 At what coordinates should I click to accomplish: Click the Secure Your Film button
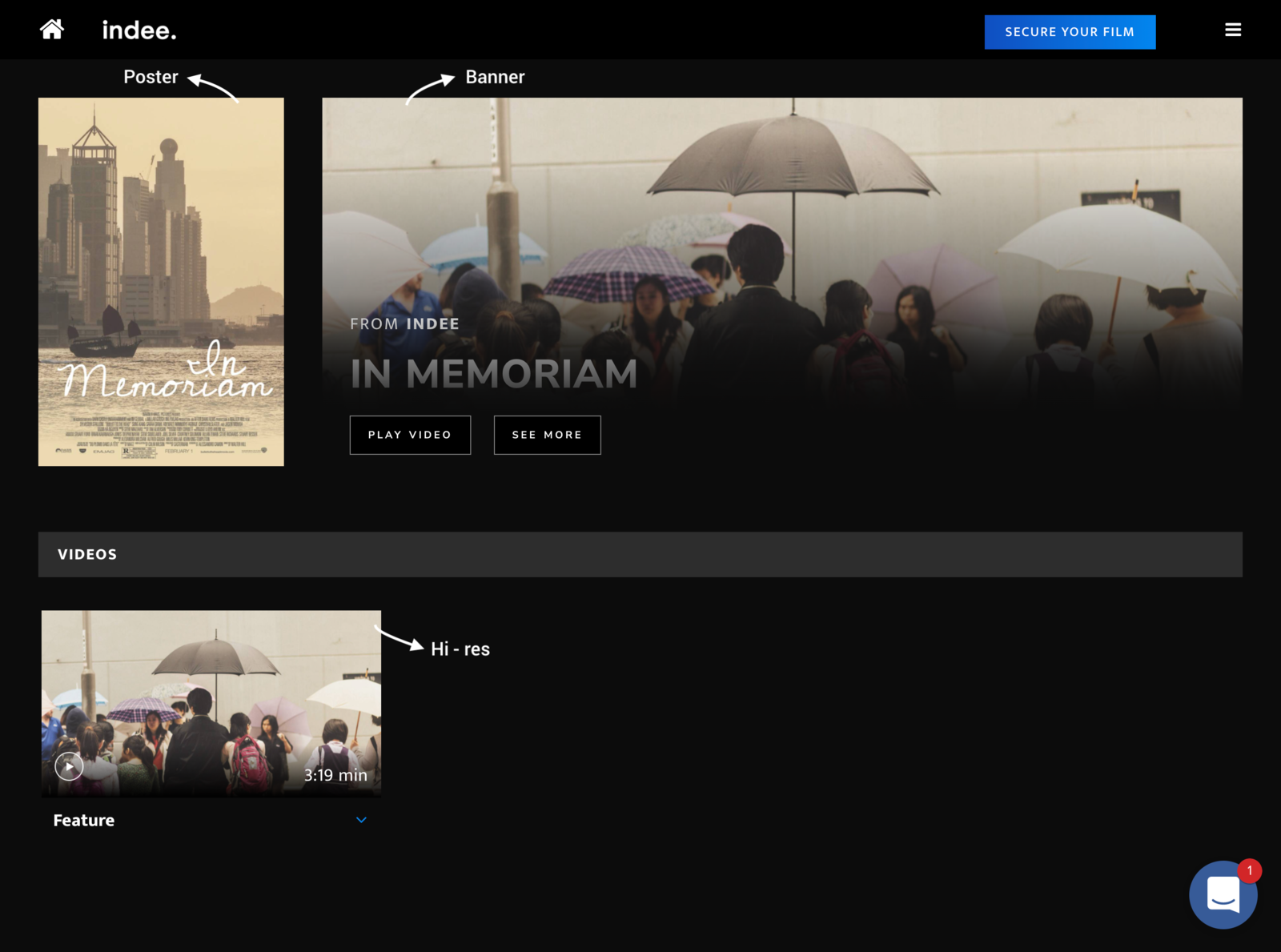click(1069, 32)
